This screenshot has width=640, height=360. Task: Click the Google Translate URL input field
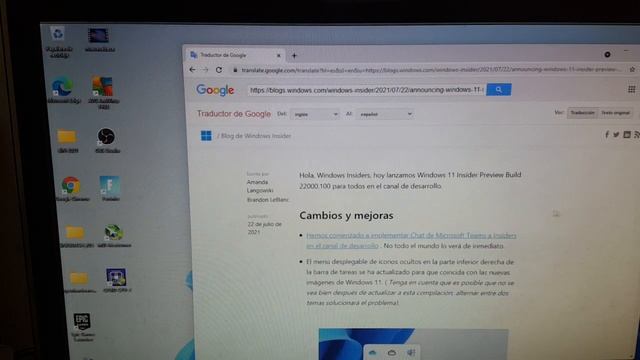367,90
